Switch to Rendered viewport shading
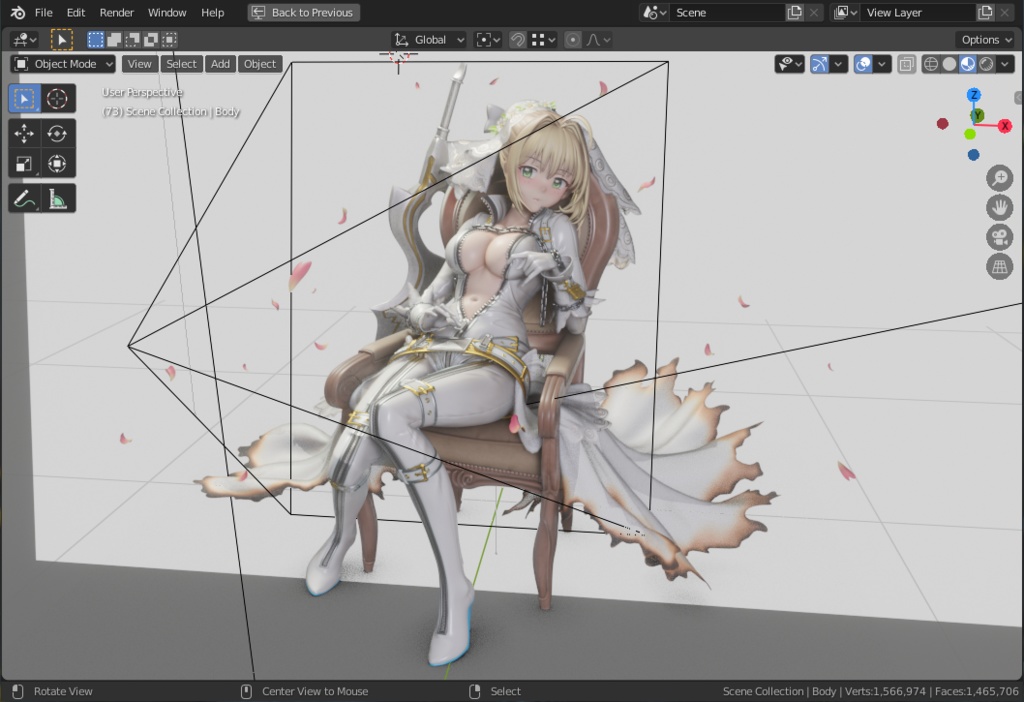Viewport: 1024px width, 702px height. [987, 64]
